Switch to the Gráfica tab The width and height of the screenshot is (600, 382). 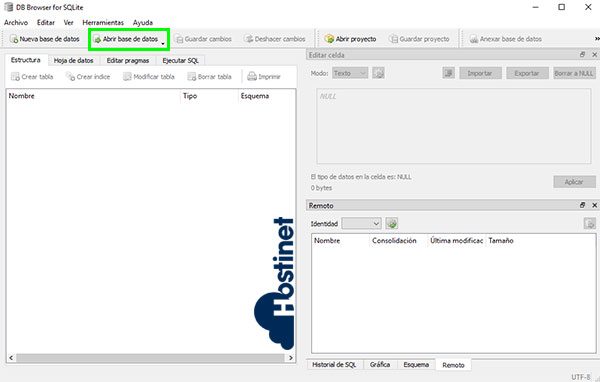pyautogui.click(x=380, y=365)
